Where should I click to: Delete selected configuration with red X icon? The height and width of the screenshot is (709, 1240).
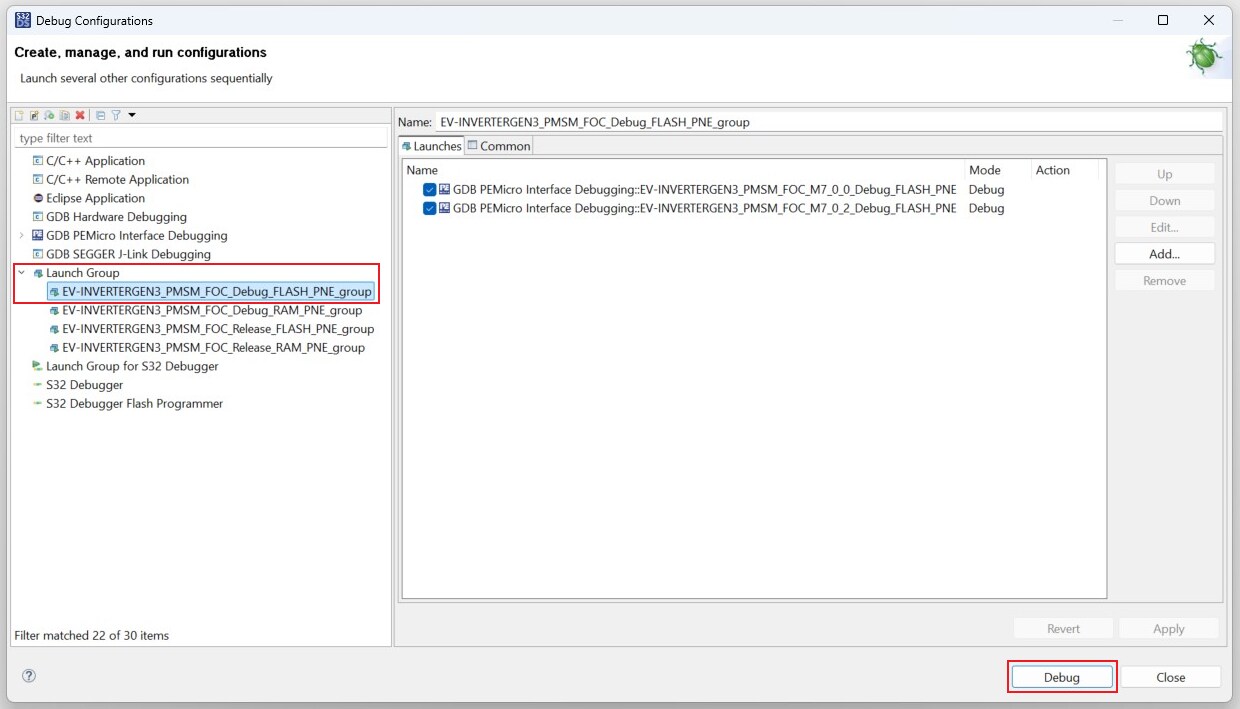[x=80, y=116]
